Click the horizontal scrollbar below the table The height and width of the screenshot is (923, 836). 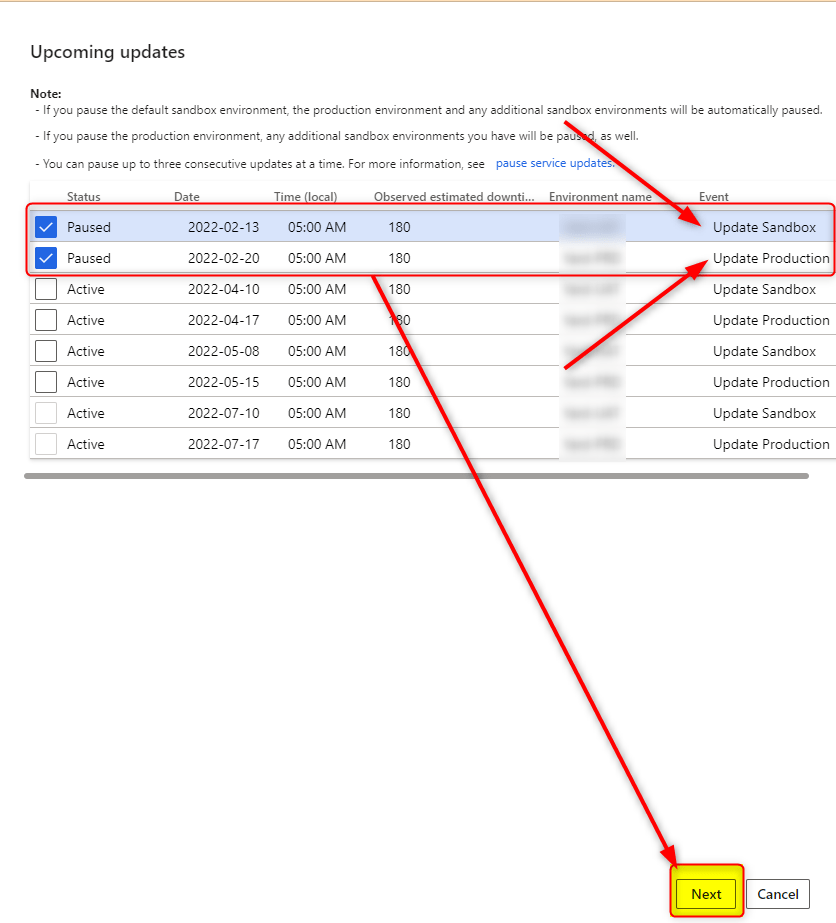point(416,476)
